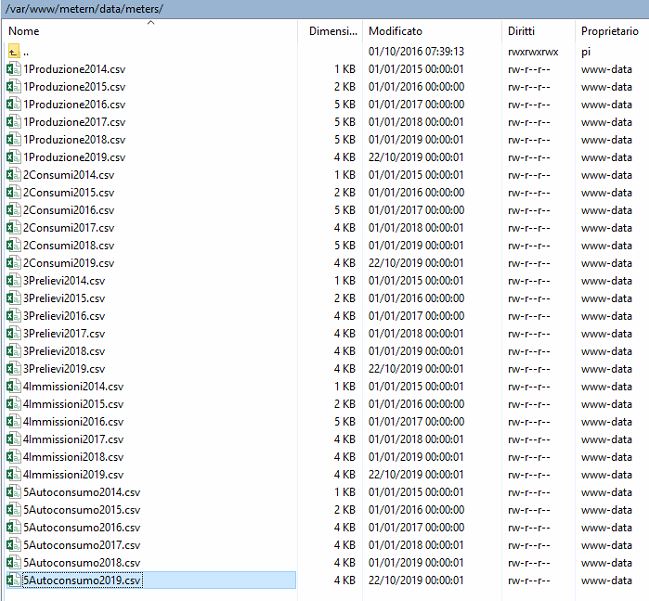Click the parent directory up-folder icon
The image size is (649, 601).
click(14, 52)
